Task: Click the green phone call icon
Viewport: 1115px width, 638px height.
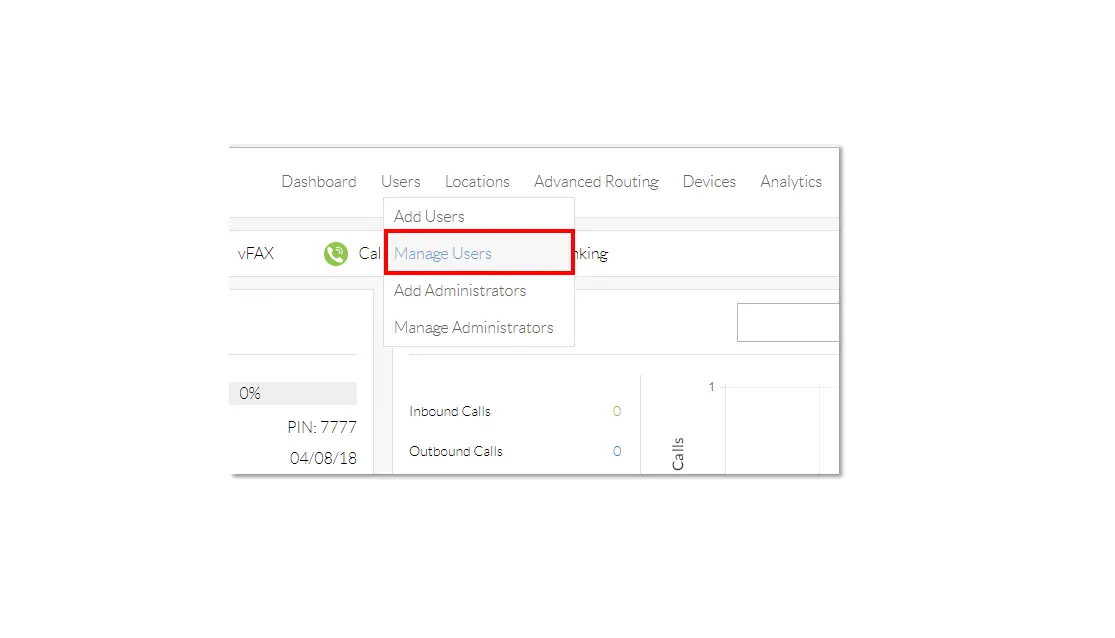Action: (335, 254)
